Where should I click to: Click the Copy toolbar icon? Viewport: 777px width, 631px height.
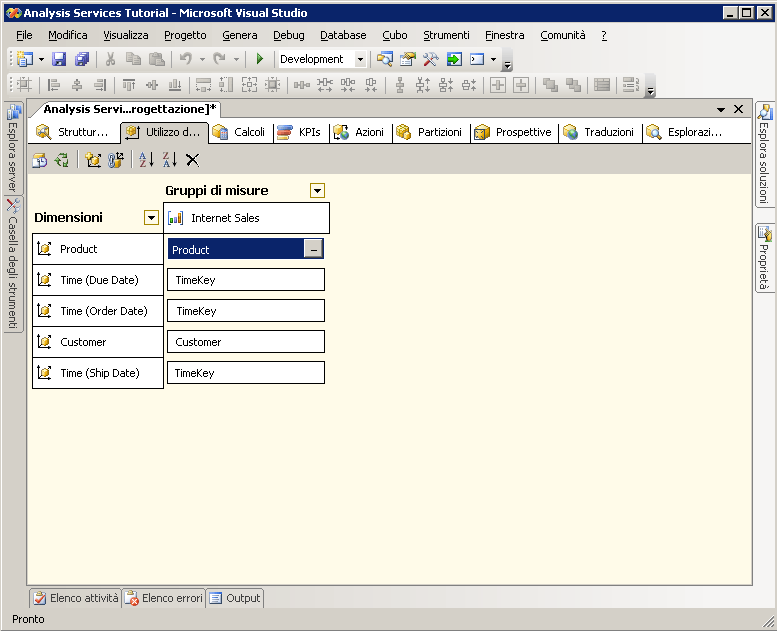[133, 59]
